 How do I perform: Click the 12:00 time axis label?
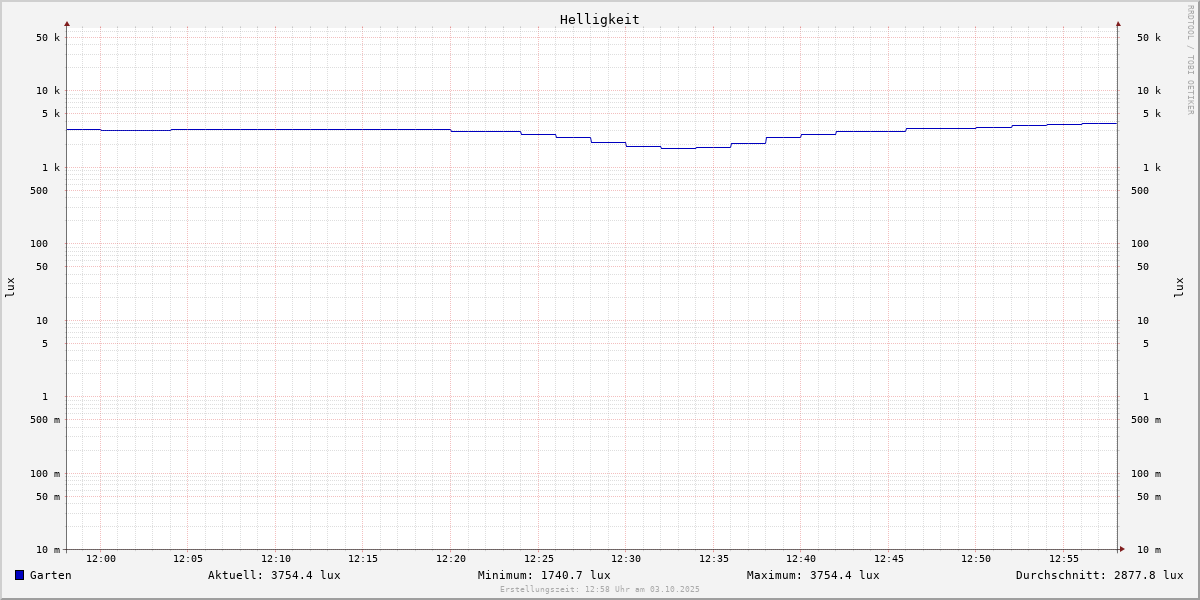101,559
